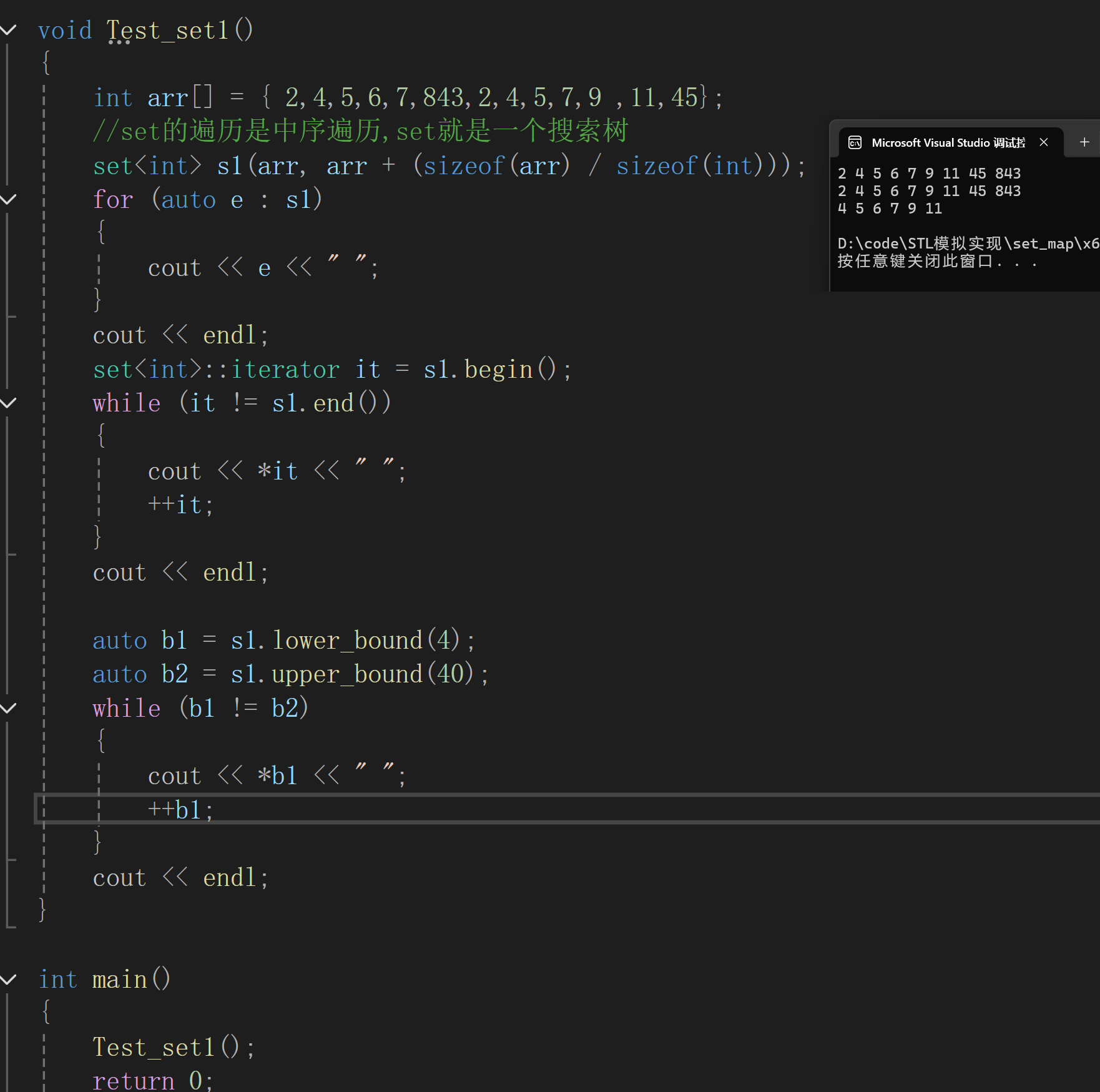The image size is (1100, 1092).
Task: Click 'set<int>::iterator it' declaration line
Action: [x=331, y=369]
